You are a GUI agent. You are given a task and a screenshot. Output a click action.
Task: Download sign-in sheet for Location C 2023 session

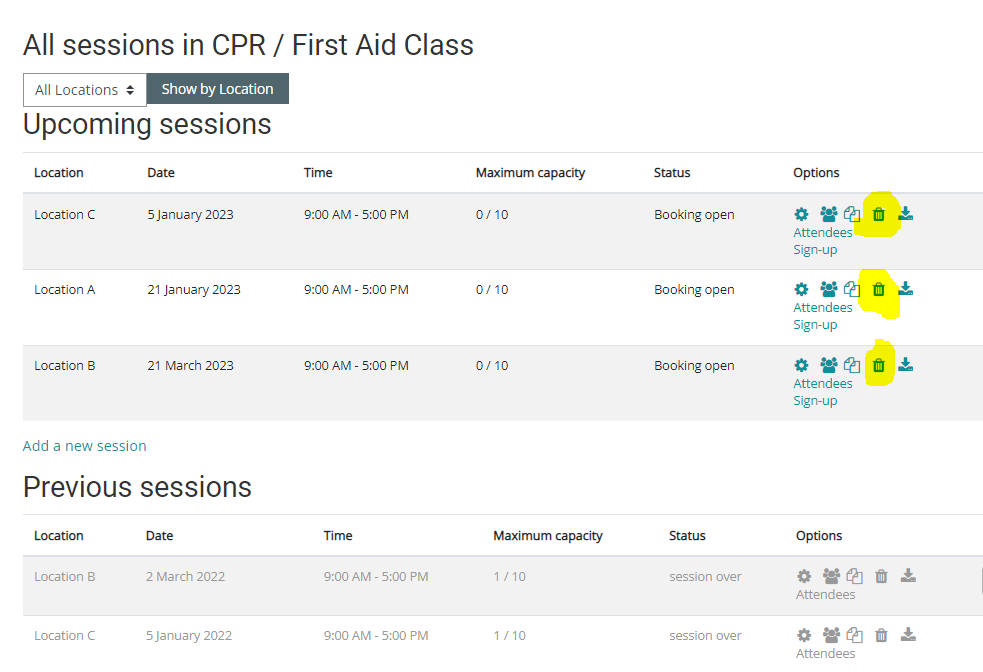(905, 214)
